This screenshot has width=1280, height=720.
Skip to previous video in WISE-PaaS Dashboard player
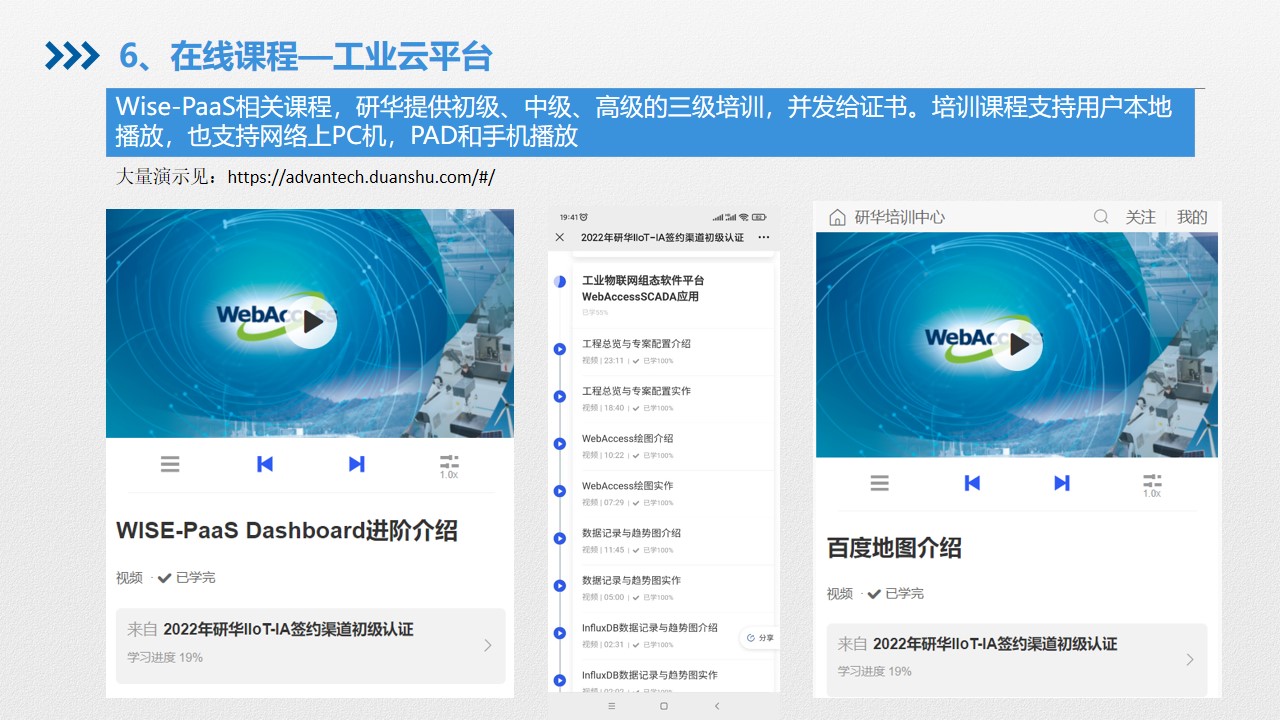click(x=265, y=464)
